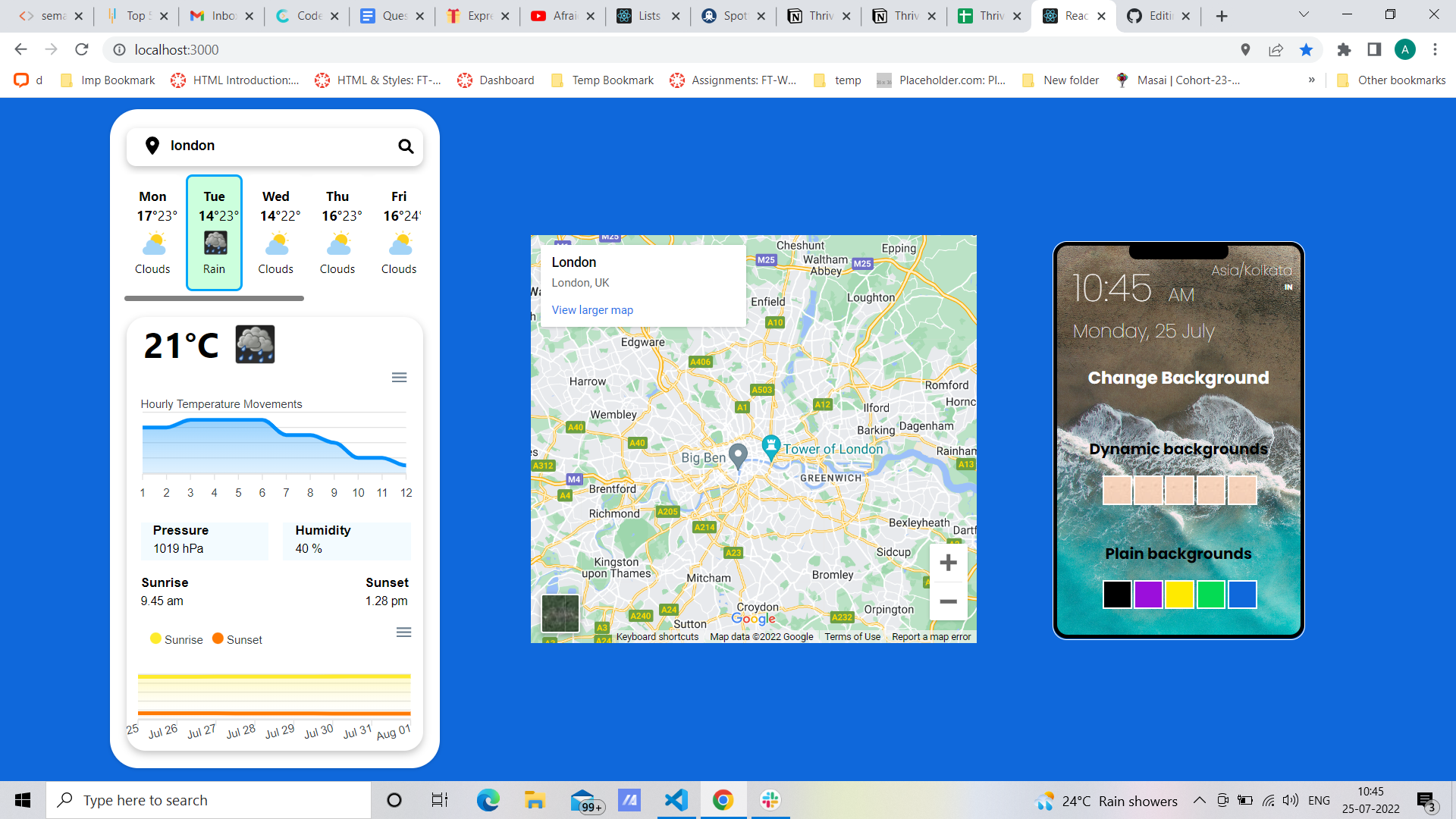Open the browser extensions puzzle icon
This screenshot has height=819, width=1456.
pos(1344,50)
